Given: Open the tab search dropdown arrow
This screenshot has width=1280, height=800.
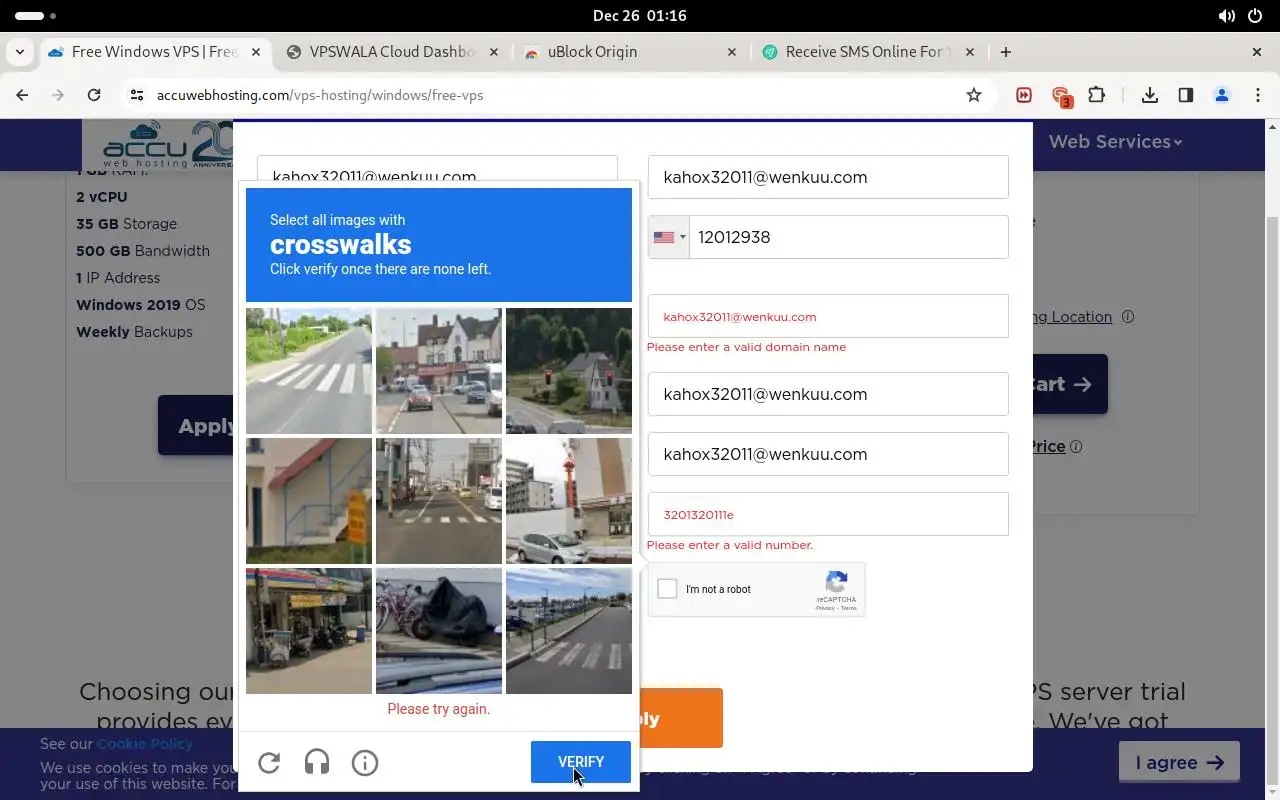Looking at the screenshot, I should tap(20, 52).
